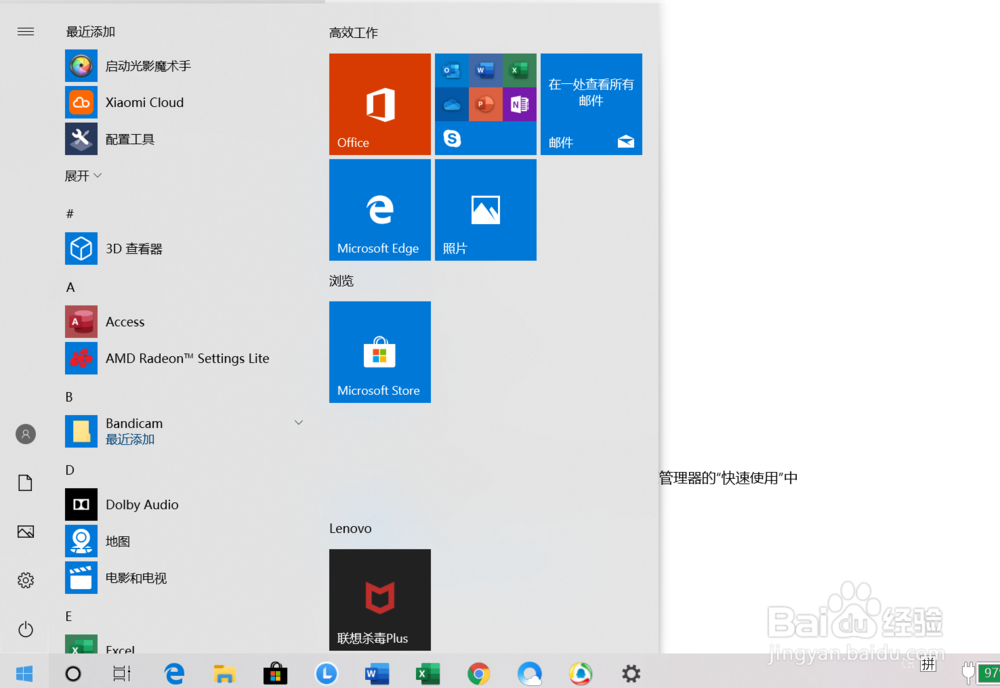Open Outlook in Office apps tile
Viewport: 1000px width, 688px height.
pyautogui.click(x=452, y=70)
